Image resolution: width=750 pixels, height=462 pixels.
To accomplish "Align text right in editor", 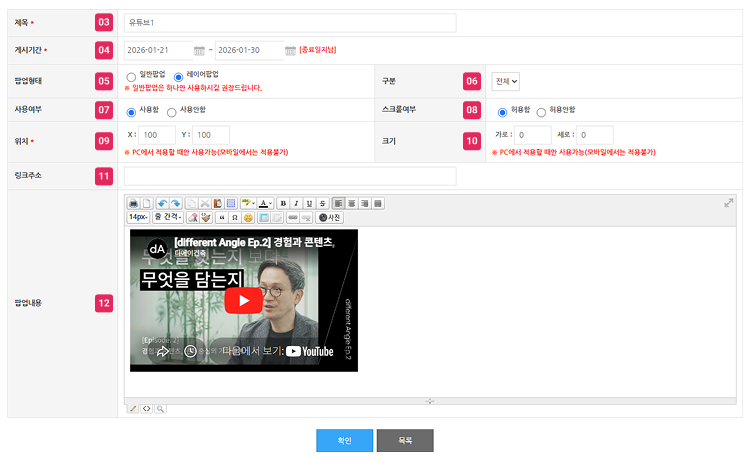I will tap(364, 204).
